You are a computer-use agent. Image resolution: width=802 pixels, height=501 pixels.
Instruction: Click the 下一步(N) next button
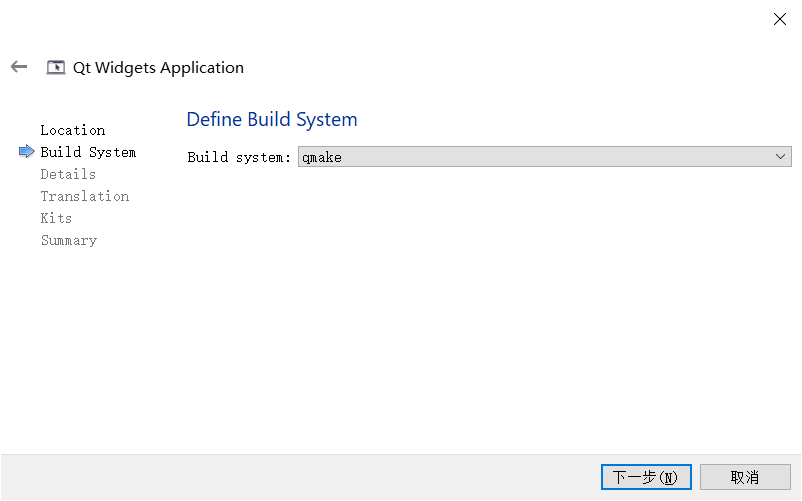tap(646, 477)
